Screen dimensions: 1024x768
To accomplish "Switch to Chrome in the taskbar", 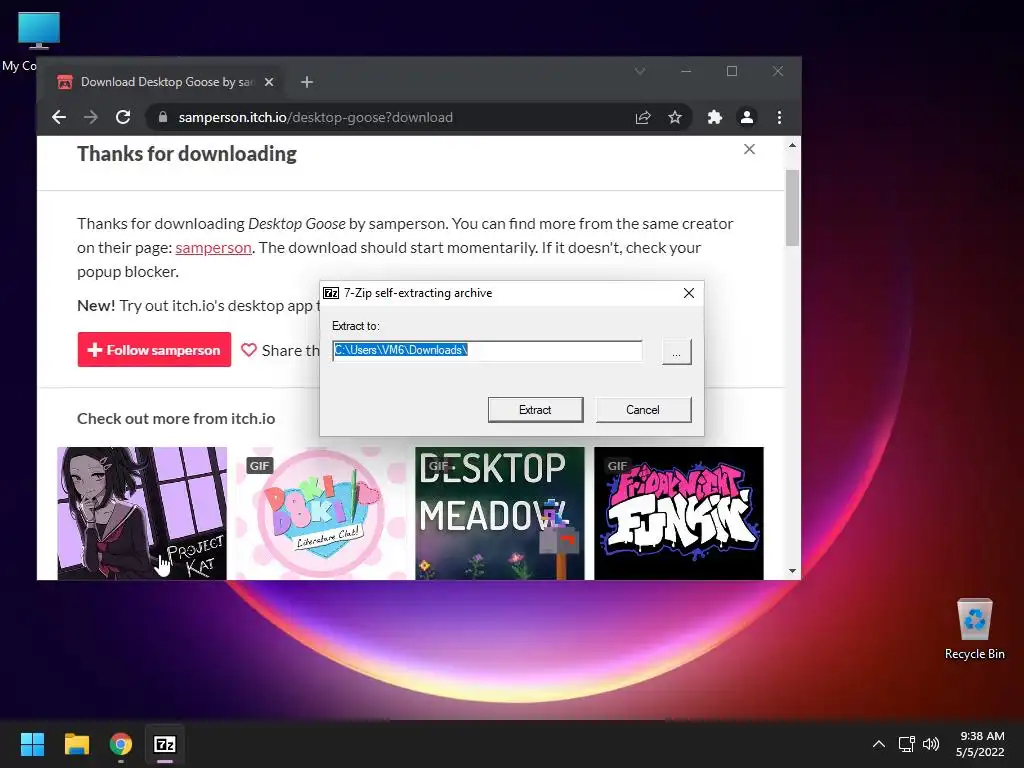I will tap(121, 744).
